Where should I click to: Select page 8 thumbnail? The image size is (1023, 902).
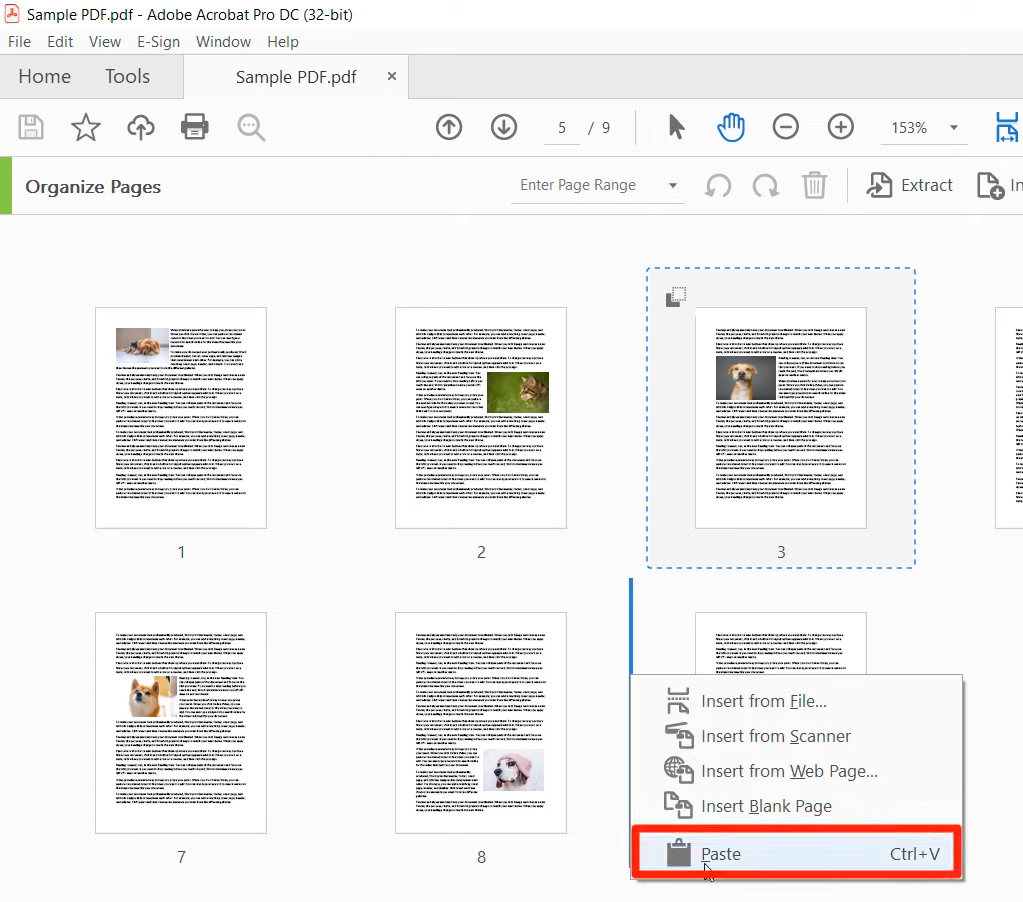481,723
